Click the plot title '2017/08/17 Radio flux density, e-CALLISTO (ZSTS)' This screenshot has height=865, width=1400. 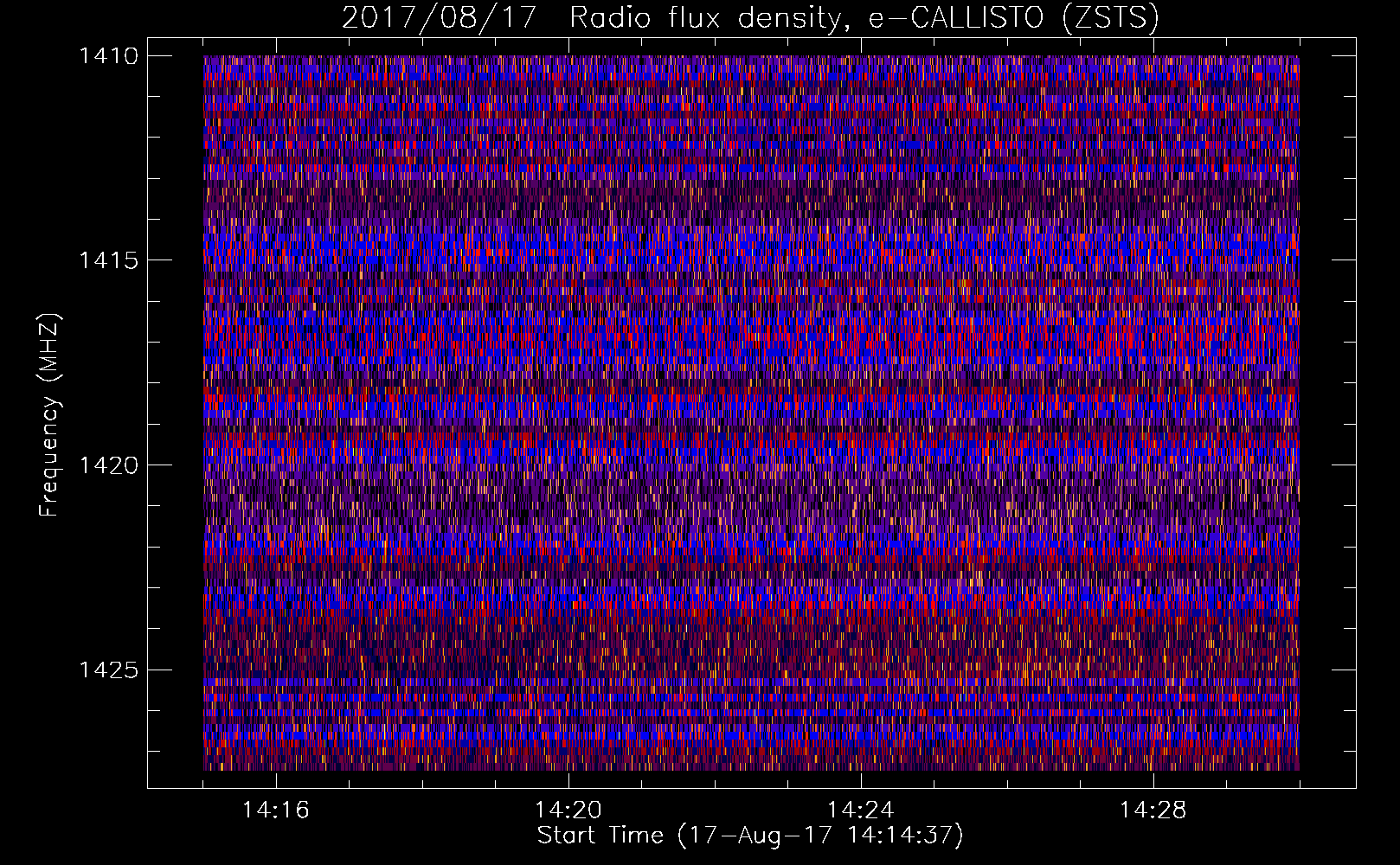(x=750, y=17)
